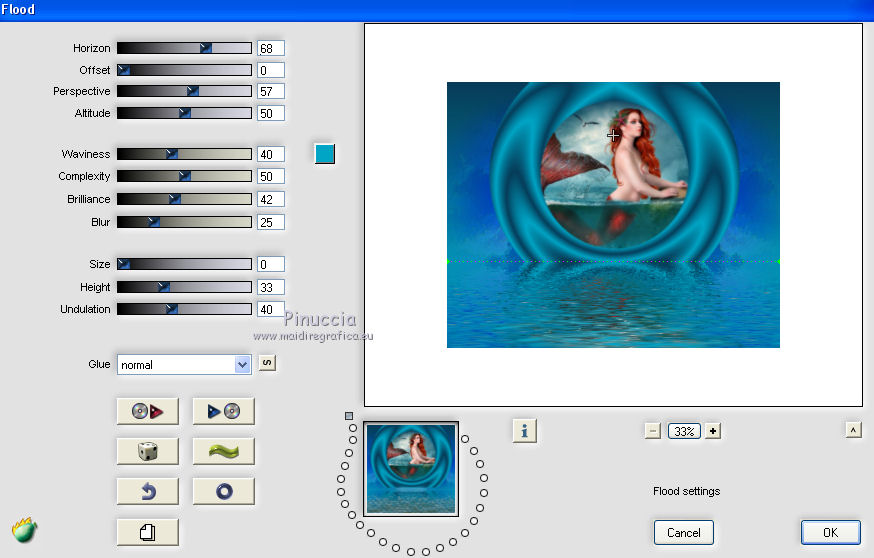Click the blue ring reset button

coord(224,491)
